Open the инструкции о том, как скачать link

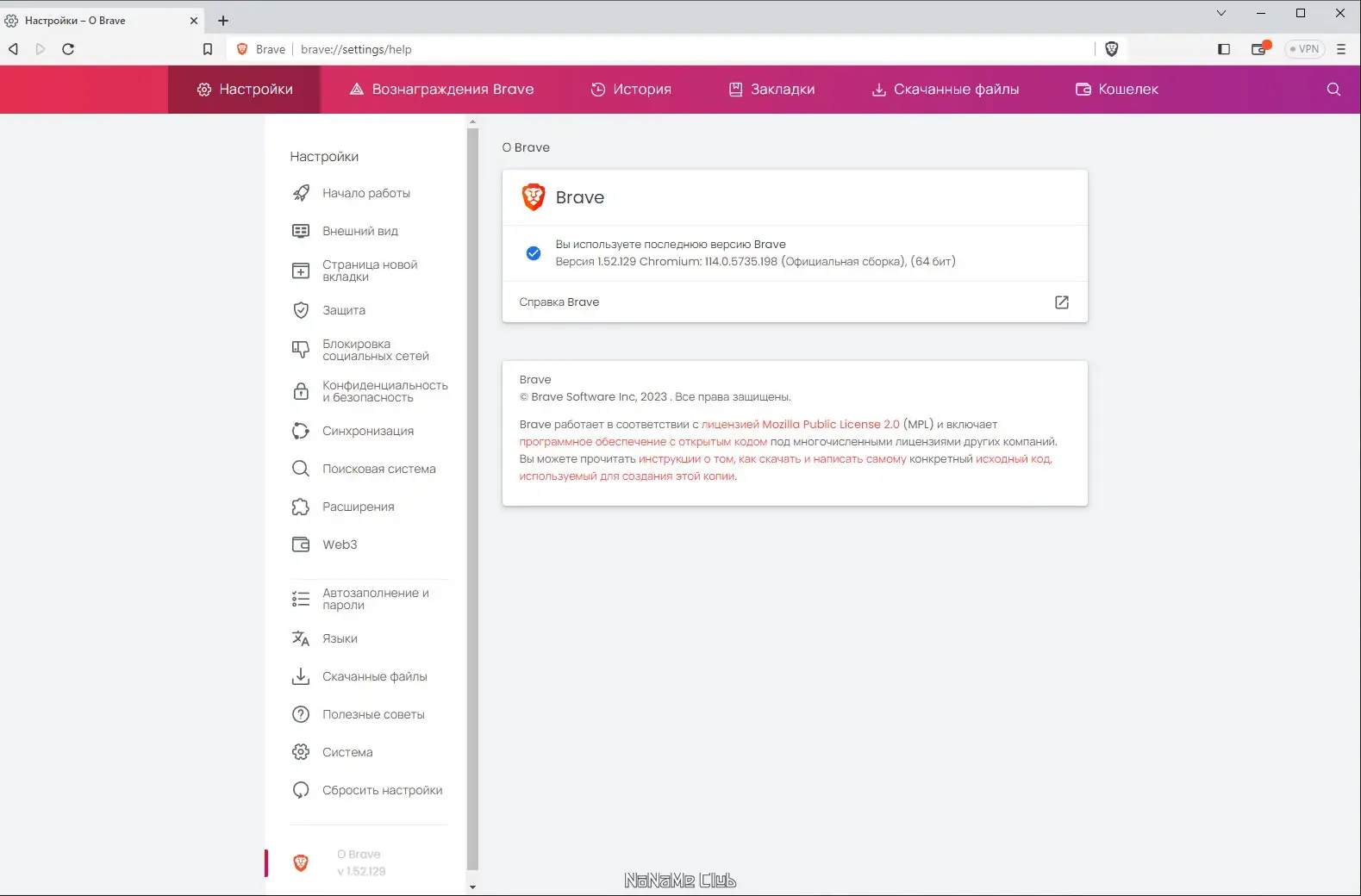[x=772, y=459]
